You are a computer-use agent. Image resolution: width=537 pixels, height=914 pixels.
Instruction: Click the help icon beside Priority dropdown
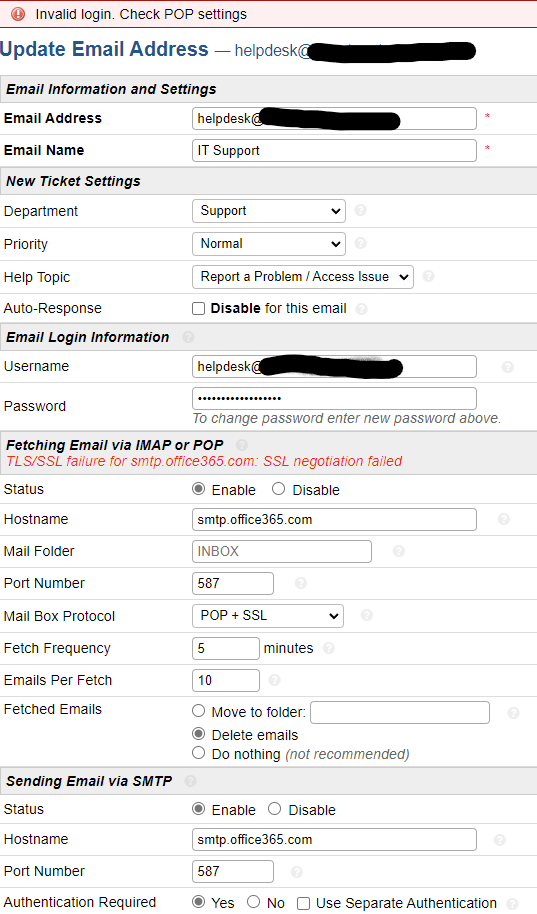pyautogui.click(x=360, y=242)
